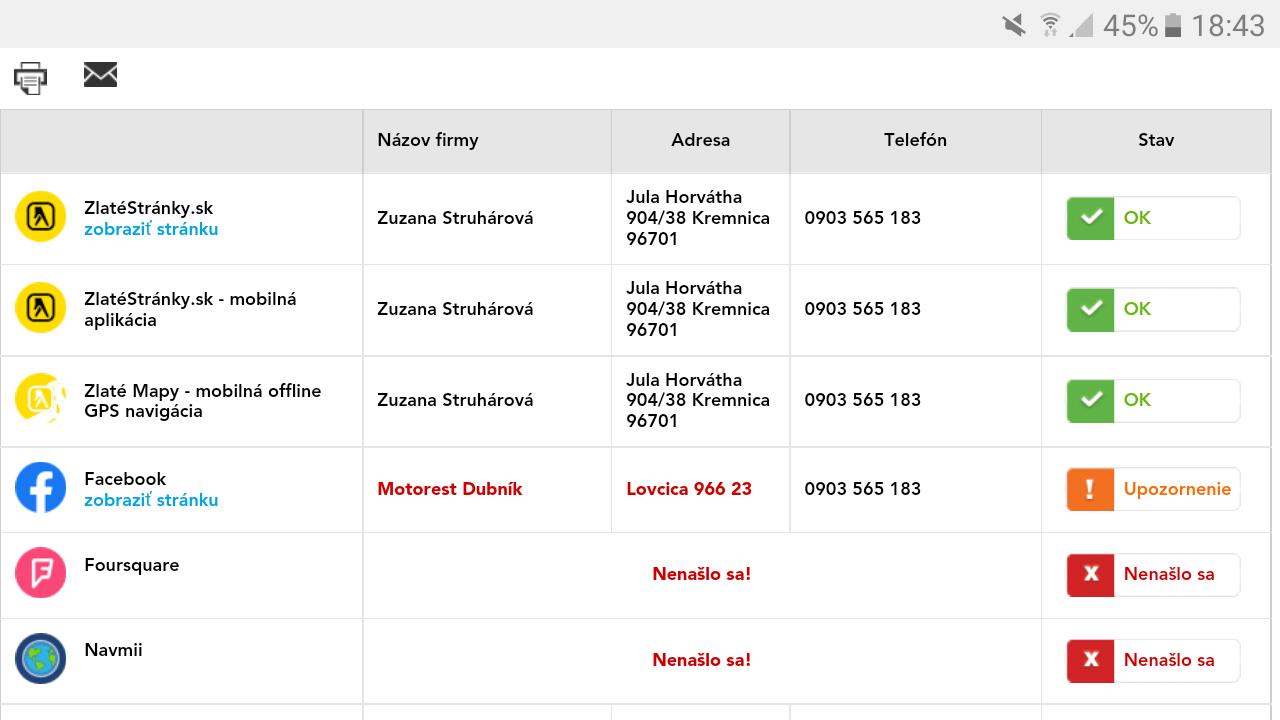
Task: Open 'zobraziť stránku' link under Facebook
Action: coord(151,500)
